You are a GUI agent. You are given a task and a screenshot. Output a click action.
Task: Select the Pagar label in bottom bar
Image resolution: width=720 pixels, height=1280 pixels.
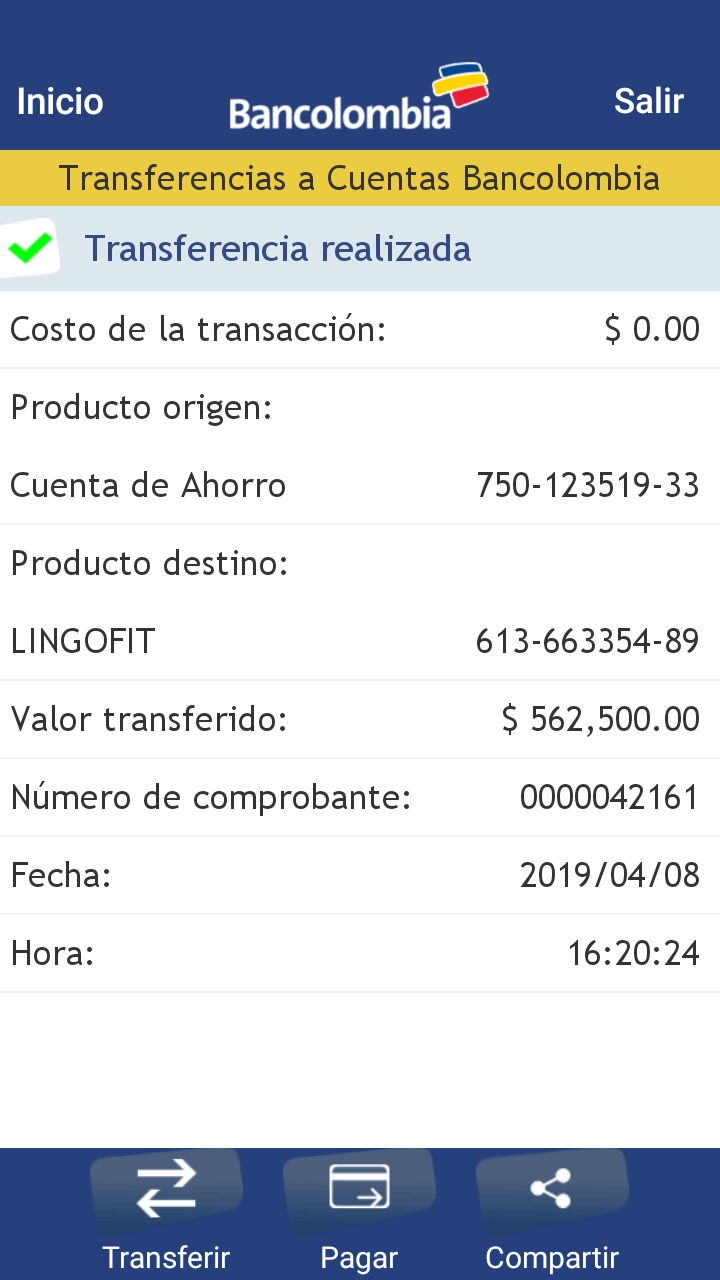(x=359, y=1257)
